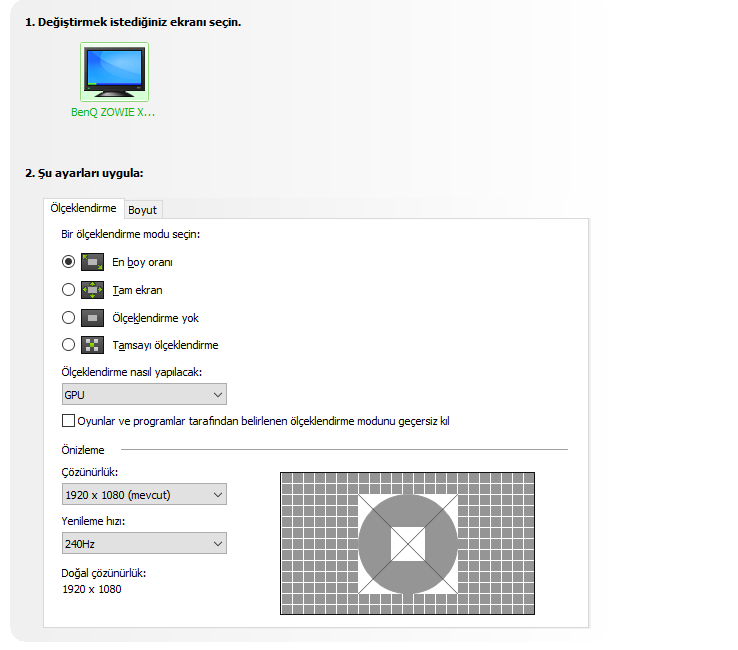
Task: Click the En boy oranı label
Action: coord(143,262)
